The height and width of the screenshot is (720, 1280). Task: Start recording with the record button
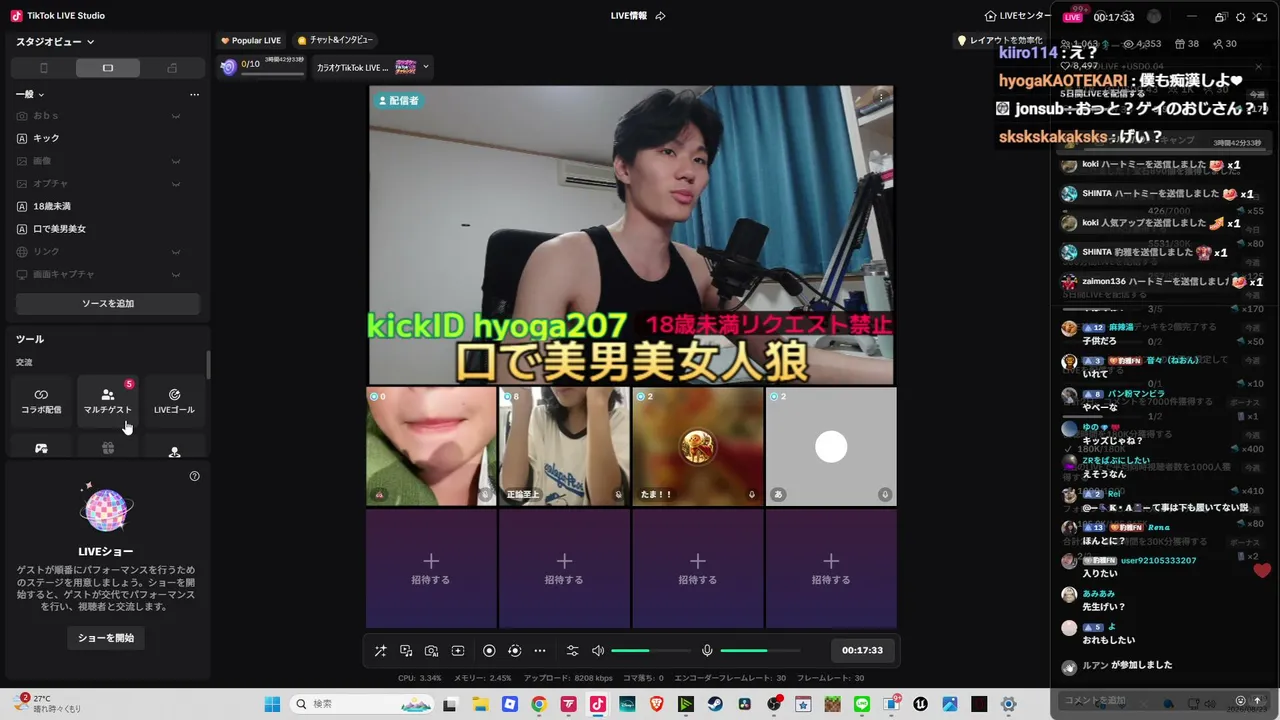(x=489, y=651)
